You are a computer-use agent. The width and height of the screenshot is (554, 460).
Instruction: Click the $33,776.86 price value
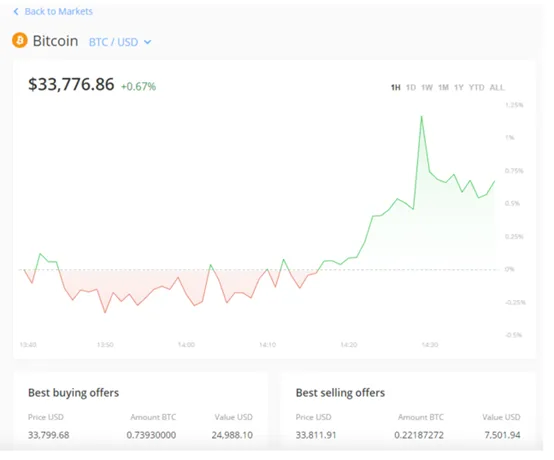click(71, 84)
